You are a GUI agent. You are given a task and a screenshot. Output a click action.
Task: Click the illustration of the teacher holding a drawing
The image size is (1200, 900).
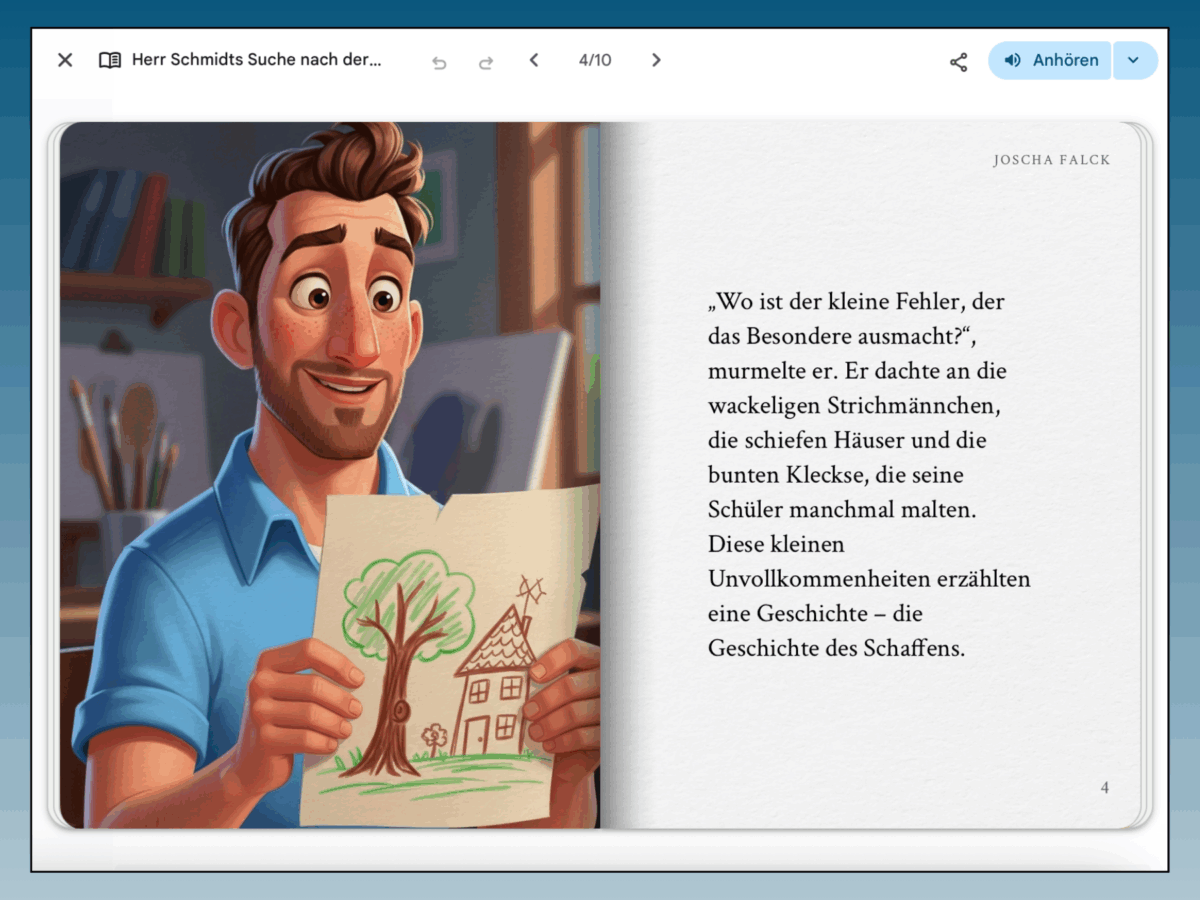pos(330,475)
